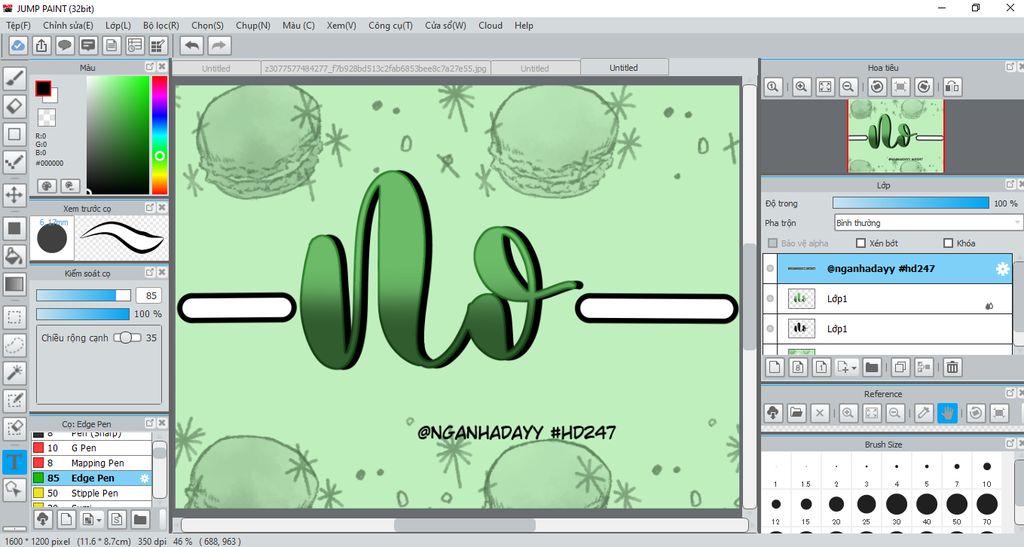1024x547 pixels.
Task: Select the Brush tool in left toolbar
Action: pyautogui.click(x=14, y=78)
